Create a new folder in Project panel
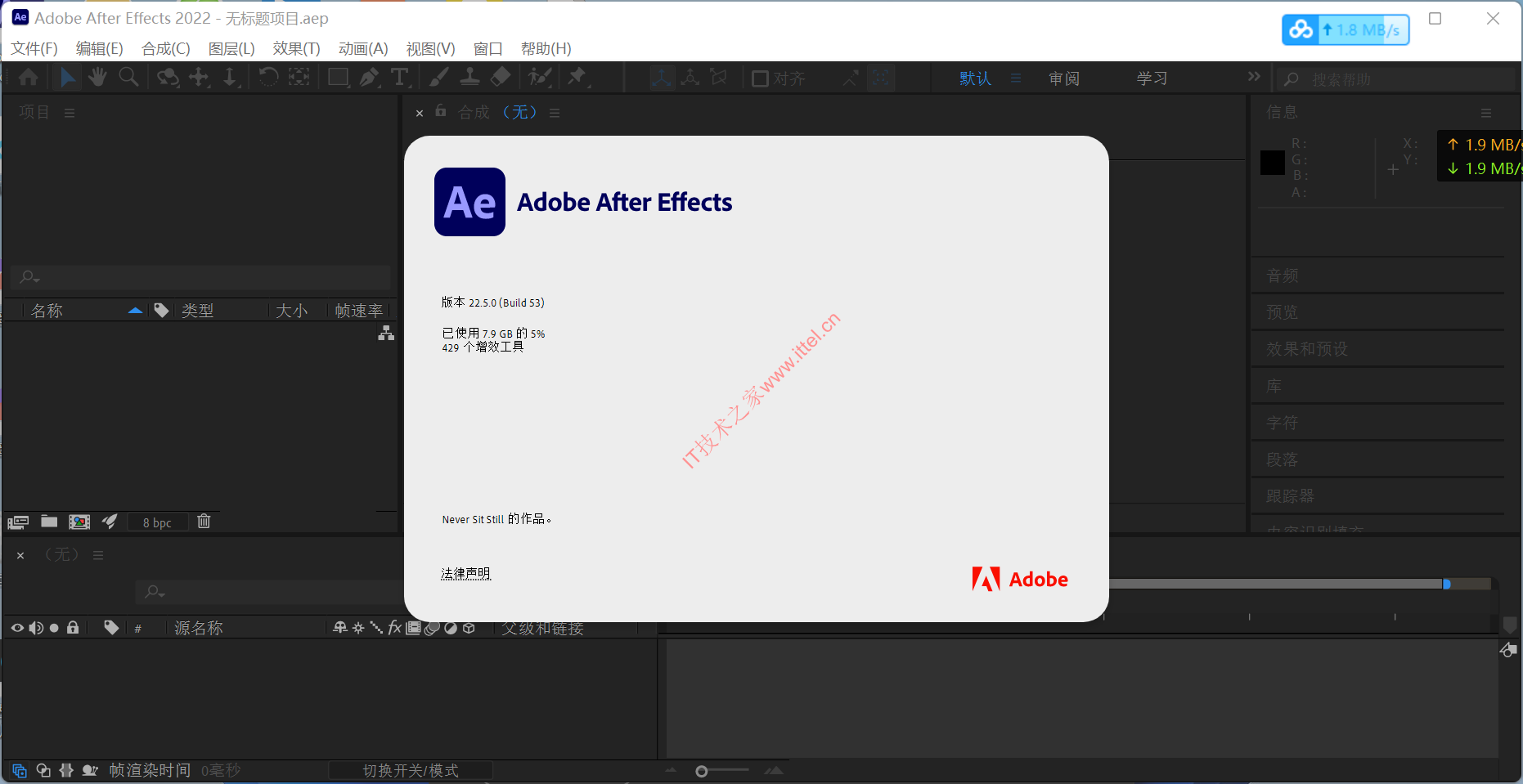1523x784 pixels. [x=49, y=522]
